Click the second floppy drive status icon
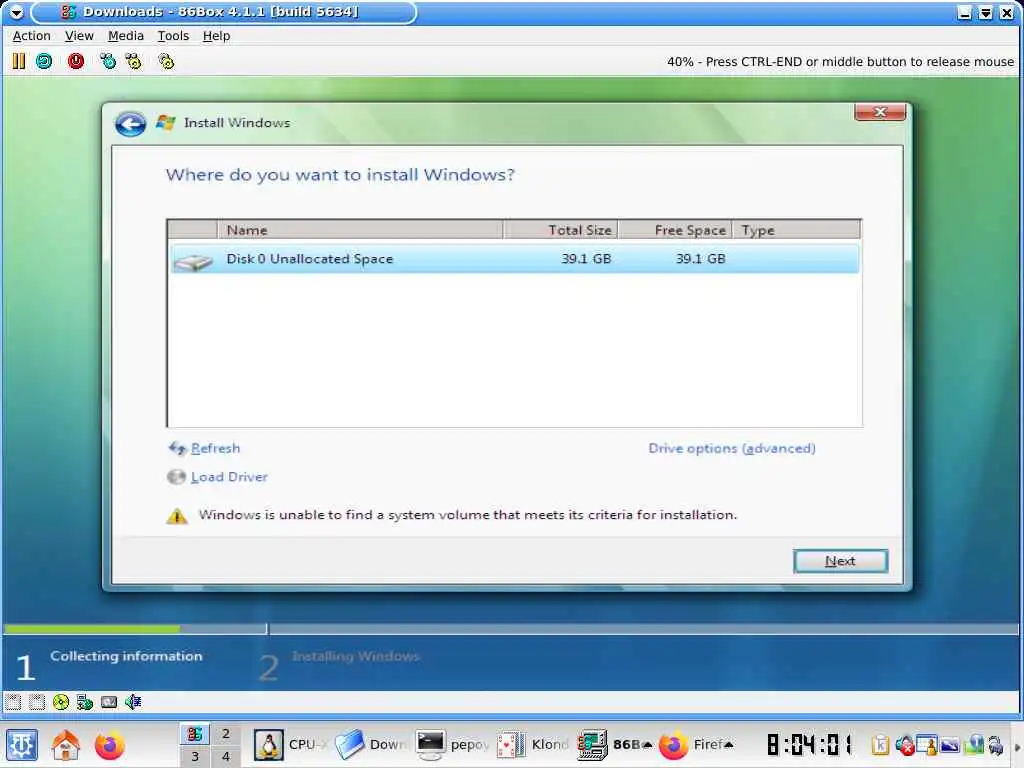The height and width of the screenshot is (768, 1024). point(37,702)
